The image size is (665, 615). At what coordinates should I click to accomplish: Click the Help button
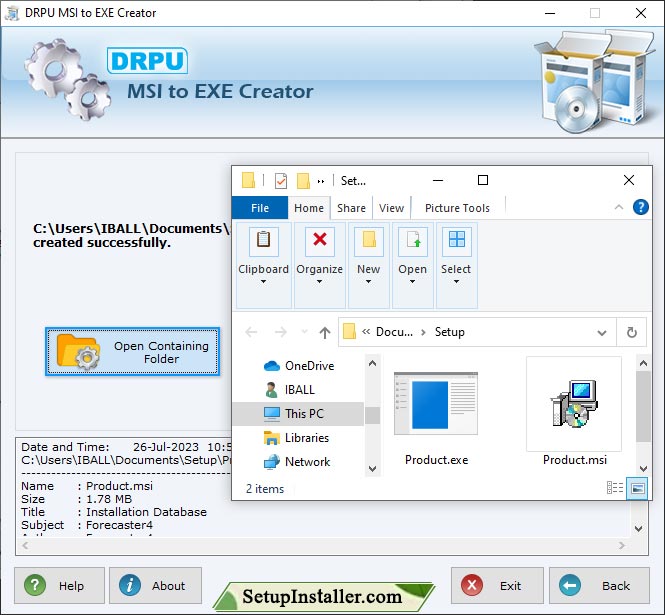(59, 586)
